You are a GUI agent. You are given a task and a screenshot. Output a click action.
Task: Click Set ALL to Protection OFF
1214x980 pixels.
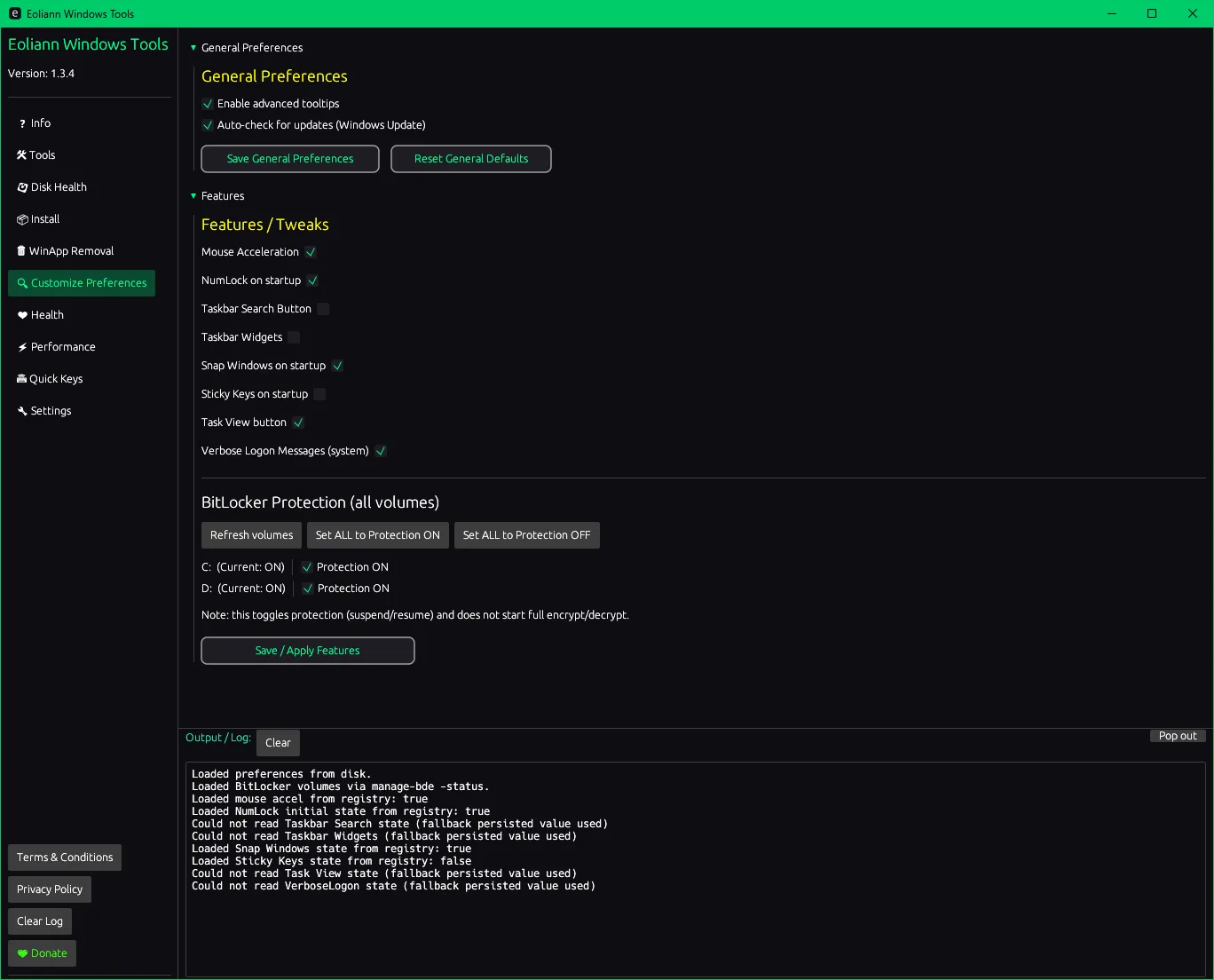526,535
